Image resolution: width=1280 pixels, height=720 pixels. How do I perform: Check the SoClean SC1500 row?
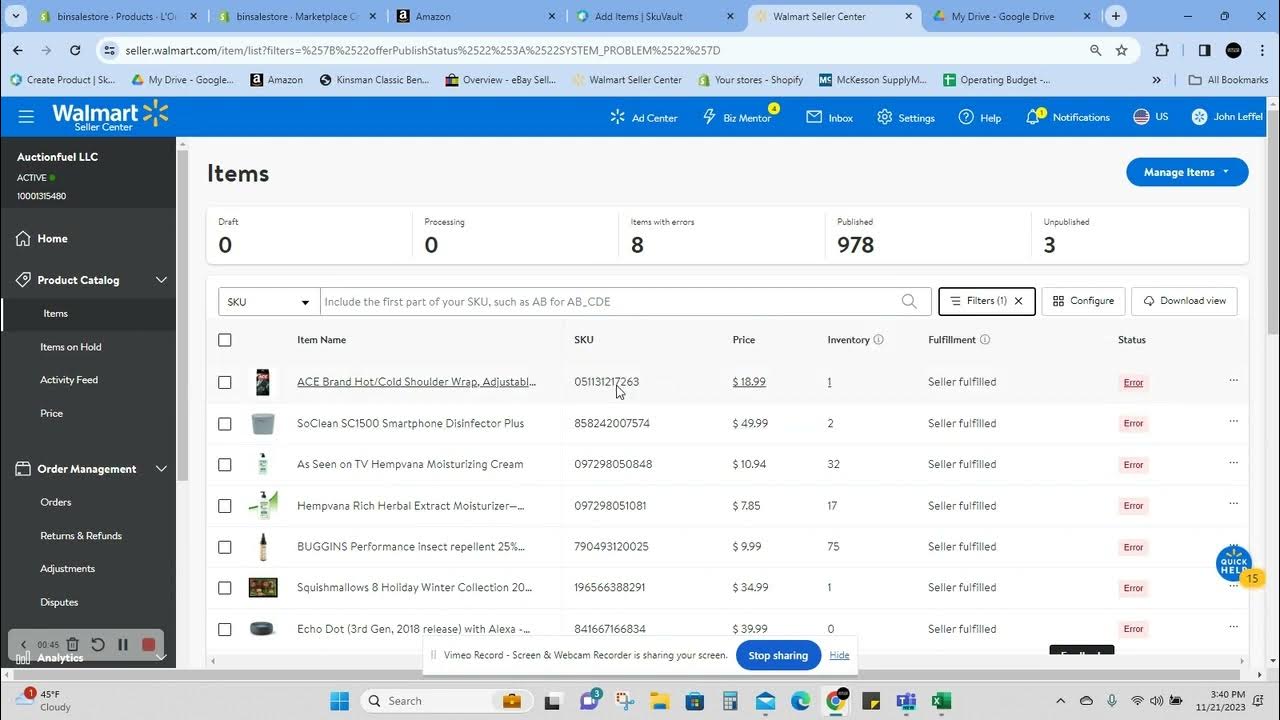[225, 423]
